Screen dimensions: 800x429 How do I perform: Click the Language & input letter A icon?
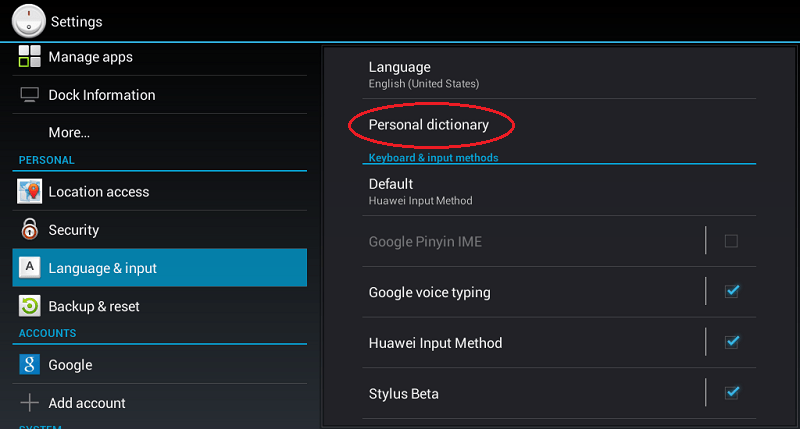pyautogui.click(x=30, y=267)
